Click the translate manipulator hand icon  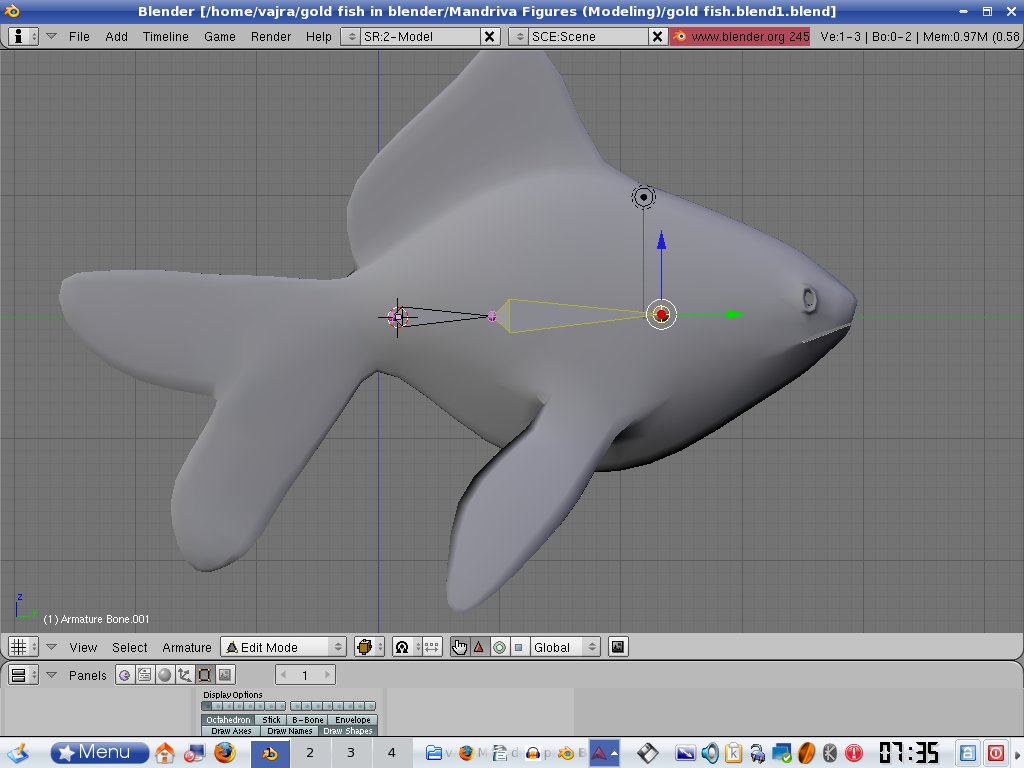(x=460, y=647)
